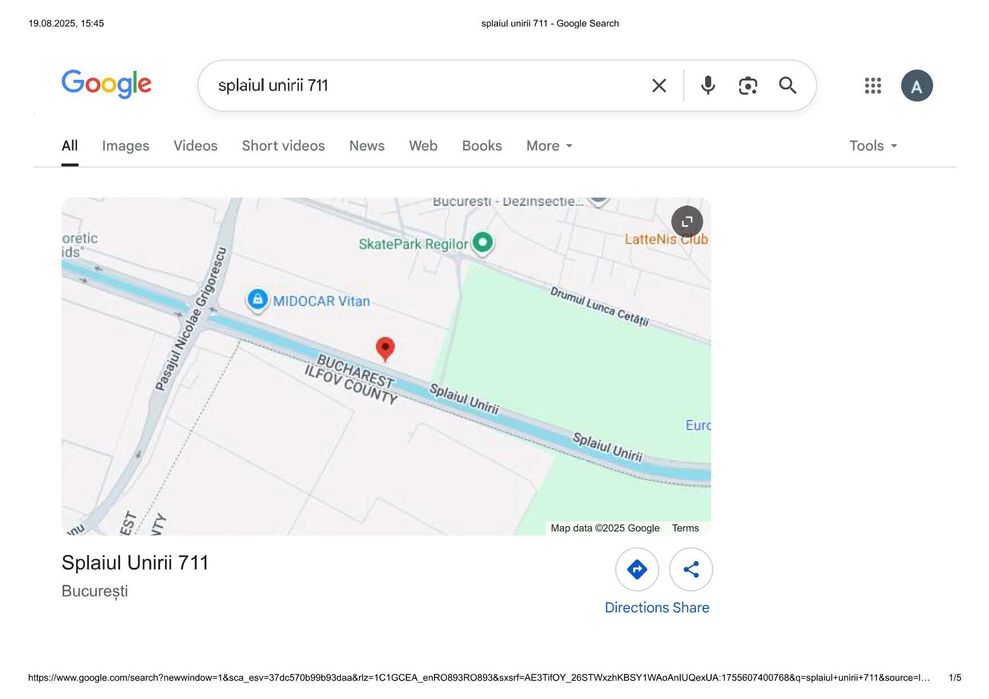Image resolution: width=989 pixels, height=699 pixels.
Task: Click the Share icon button
Action: point(691,569)
